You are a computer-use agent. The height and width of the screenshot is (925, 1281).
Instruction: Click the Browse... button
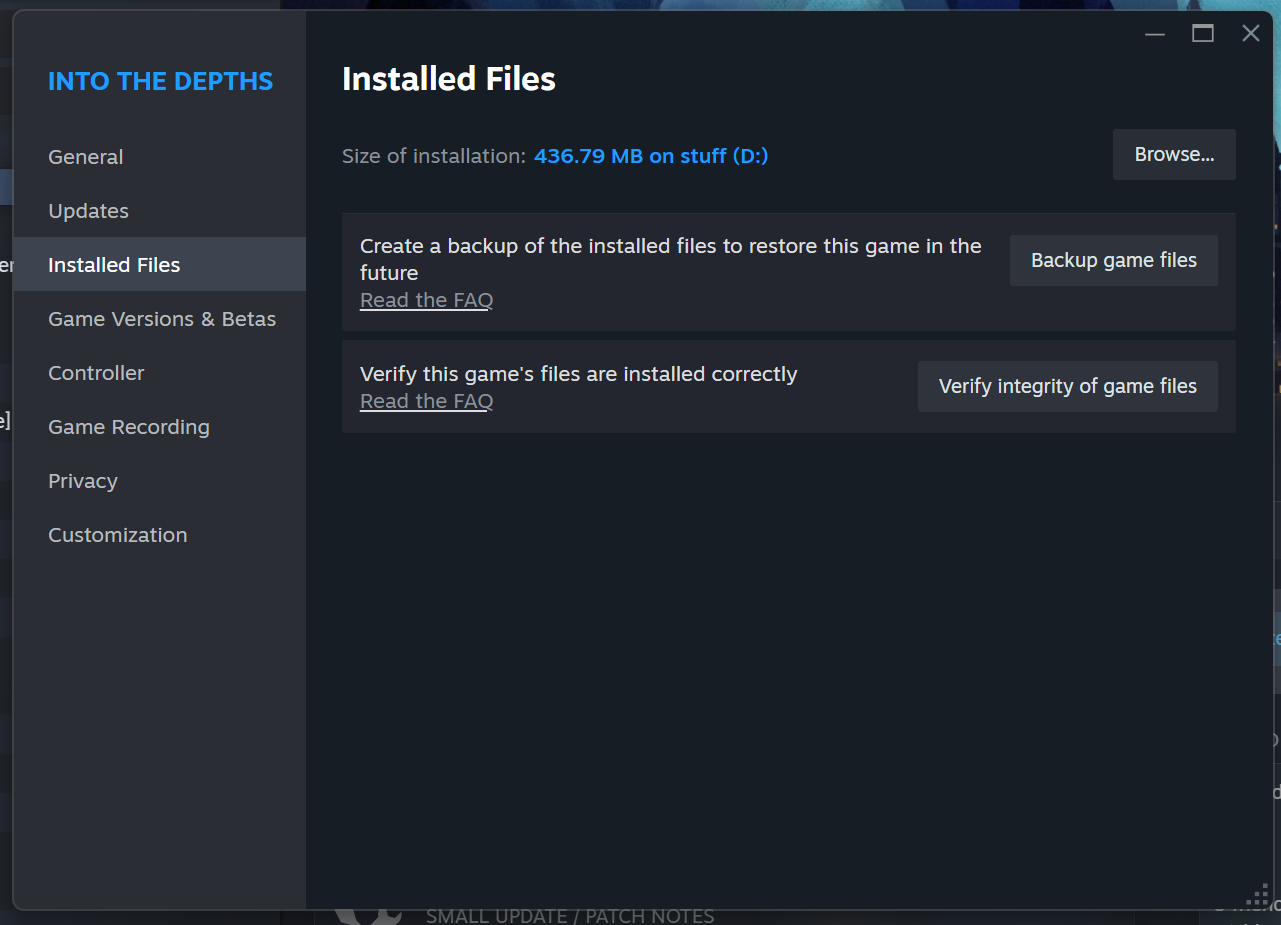(x=1174, y=155)
